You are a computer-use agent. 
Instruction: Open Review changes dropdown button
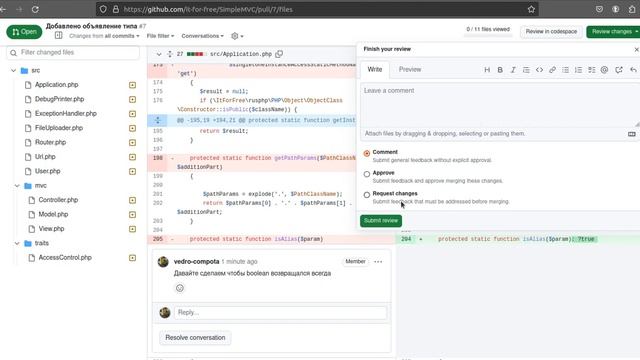coord(613,31)
